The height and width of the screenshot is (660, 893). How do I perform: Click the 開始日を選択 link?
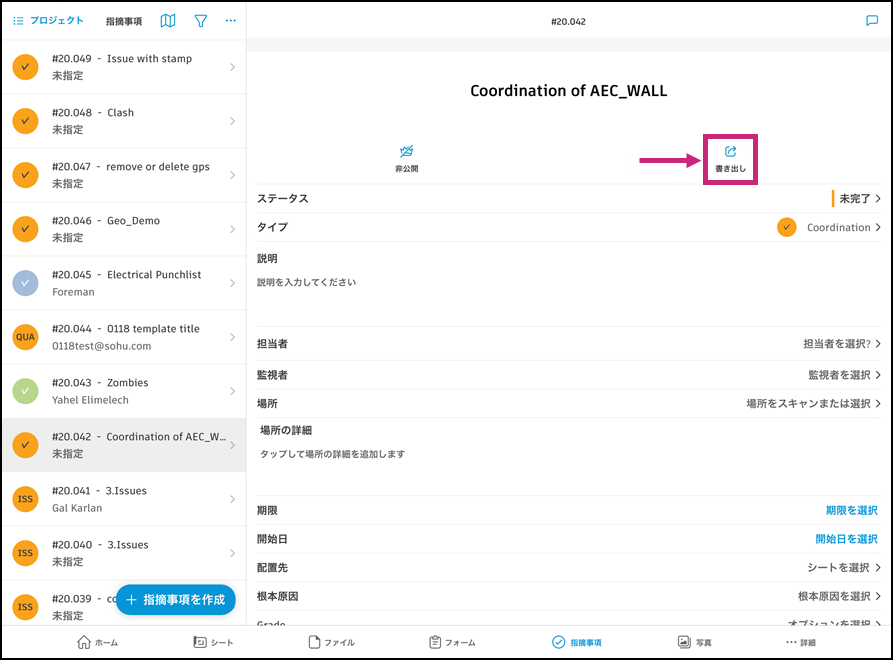(846, 539)
